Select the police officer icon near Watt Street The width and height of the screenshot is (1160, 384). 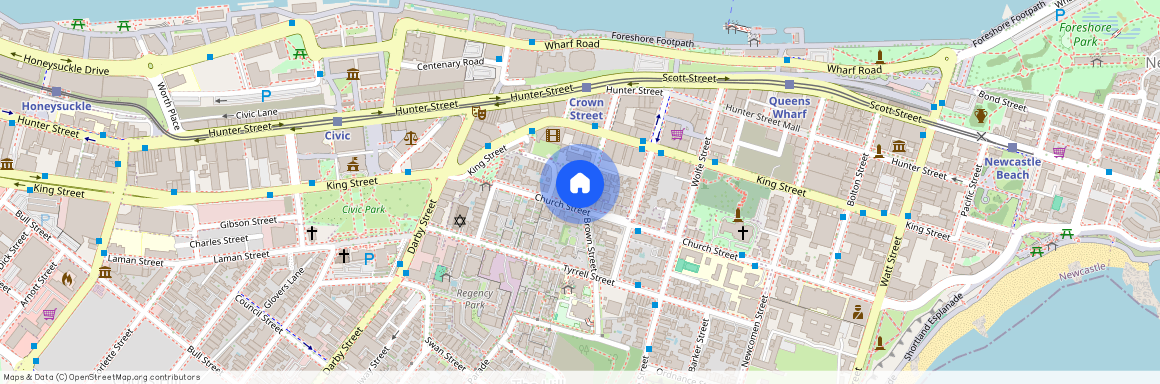point(858,312)
